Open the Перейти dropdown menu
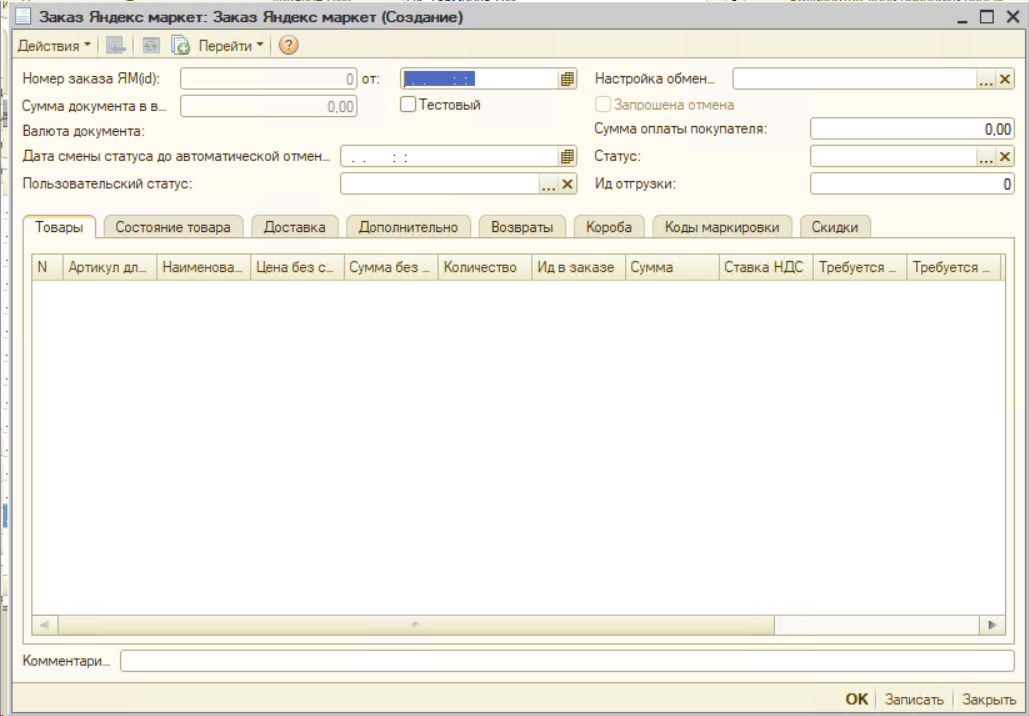 (x=230, y=45)
